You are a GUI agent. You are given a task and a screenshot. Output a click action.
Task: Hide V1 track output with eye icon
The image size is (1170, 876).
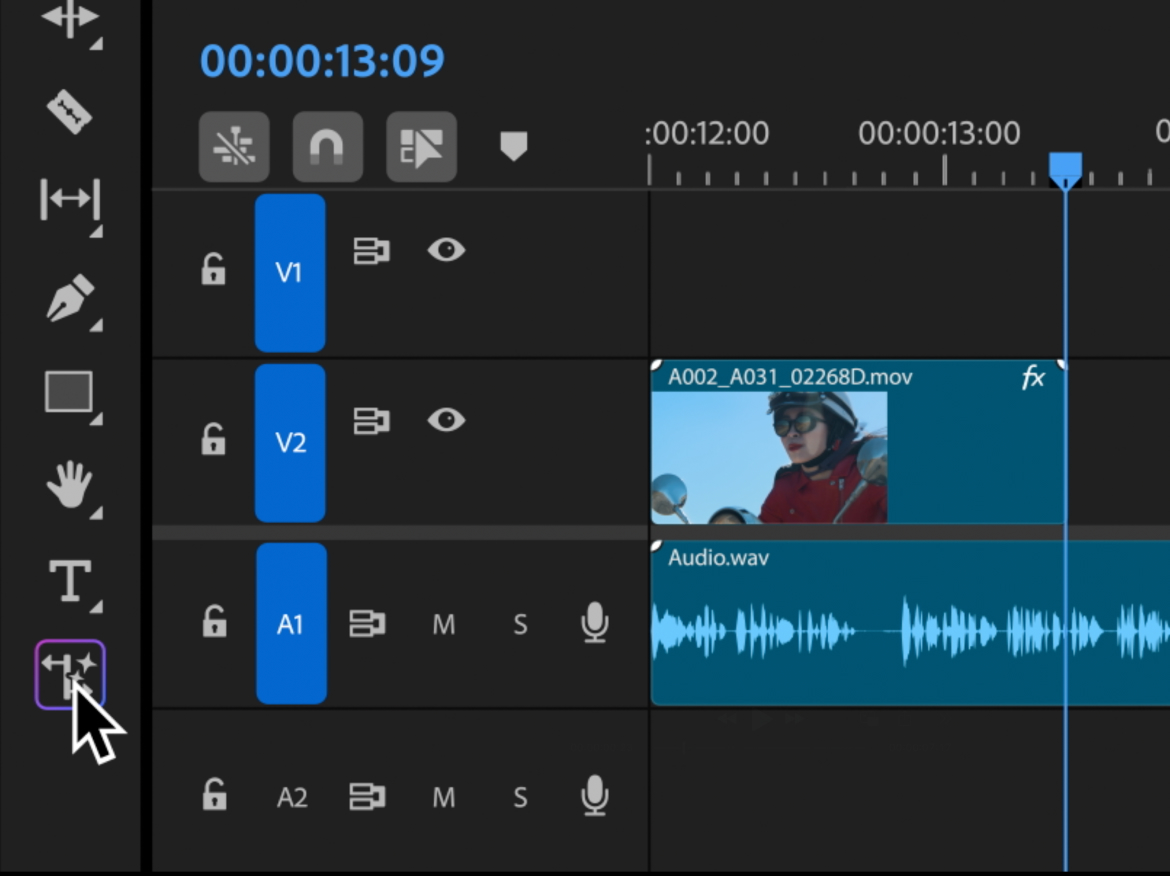(x=446, y=250)
